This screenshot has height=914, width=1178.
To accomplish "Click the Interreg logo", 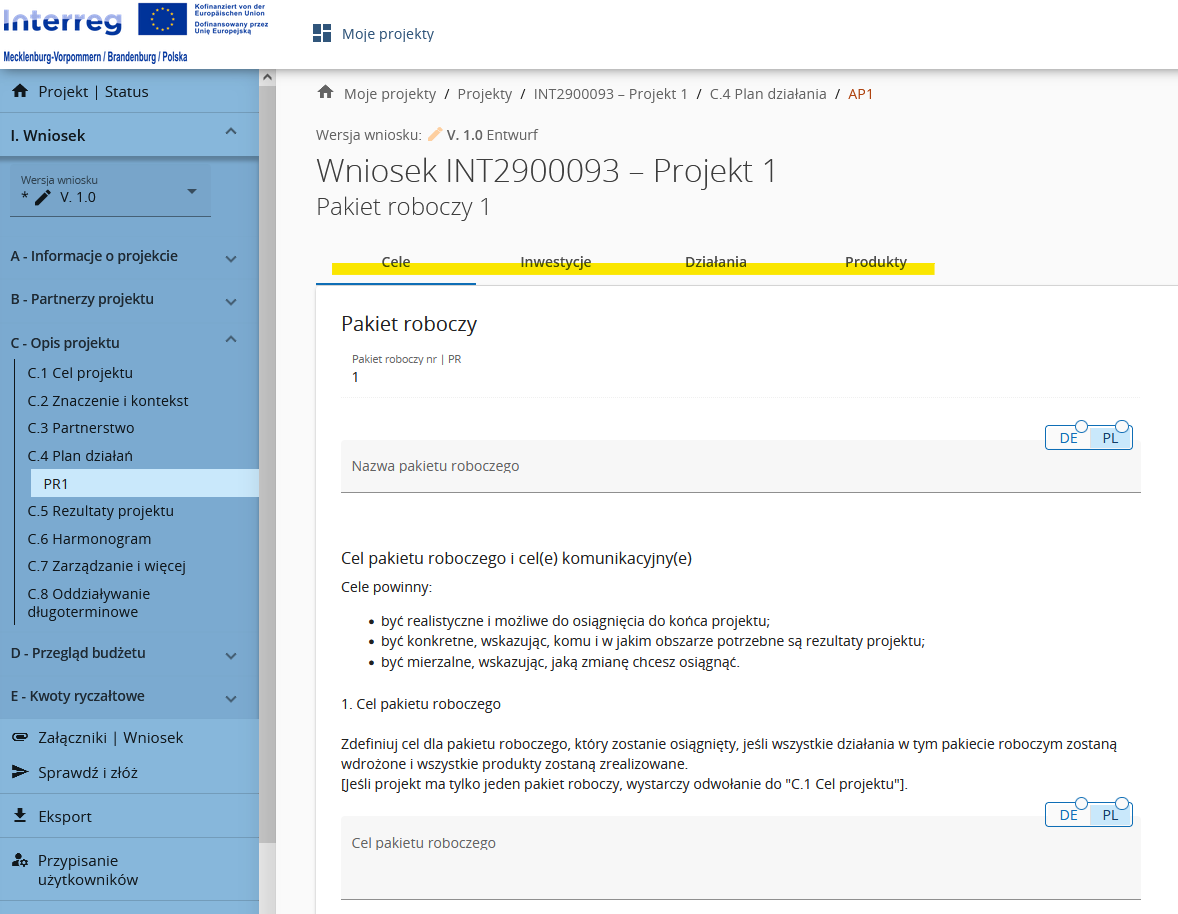I will 63,20.
